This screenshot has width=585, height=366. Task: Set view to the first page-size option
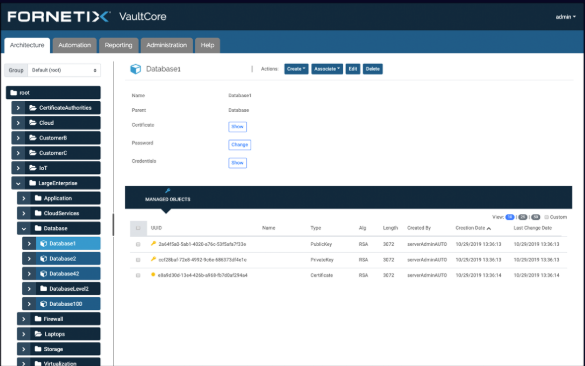pyautogui.click(x=510, y=217)
